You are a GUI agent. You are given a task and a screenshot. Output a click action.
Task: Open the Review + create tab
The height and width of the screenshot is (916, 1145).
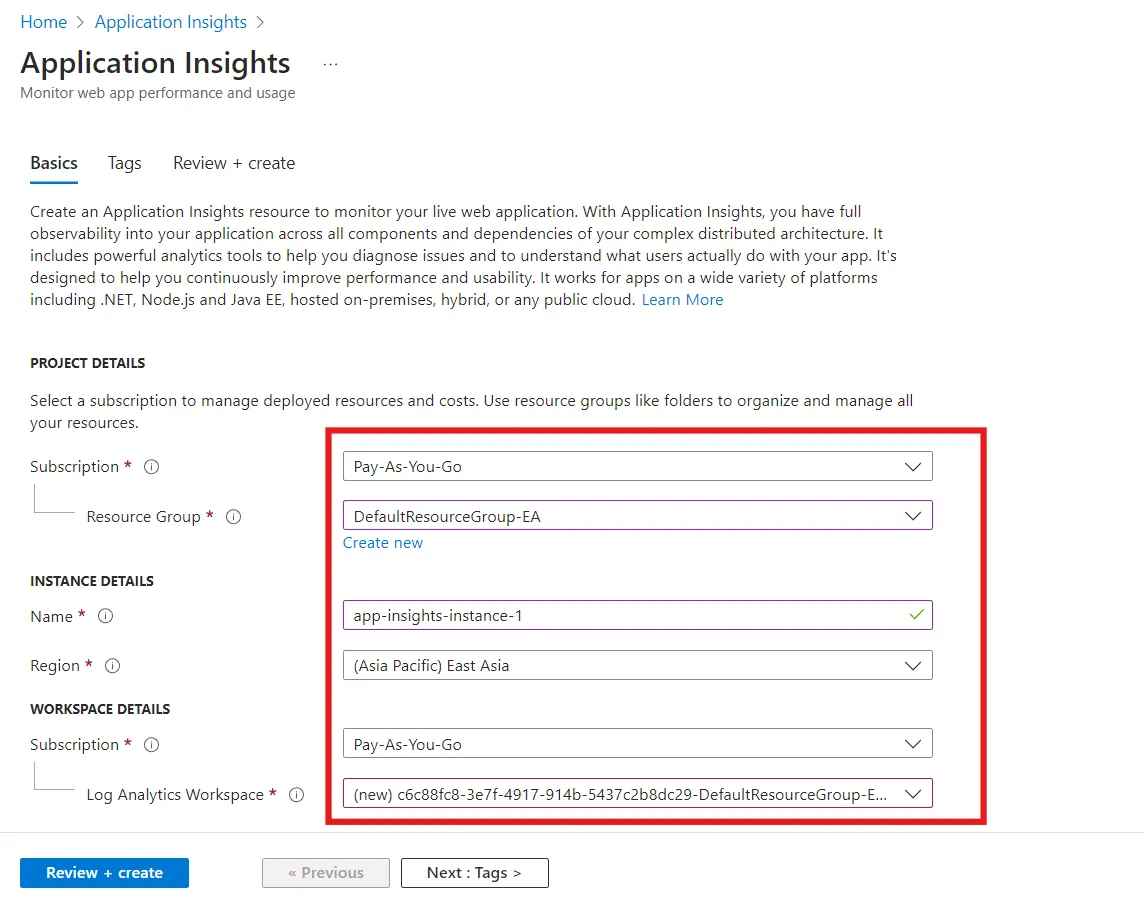(234, 163)
